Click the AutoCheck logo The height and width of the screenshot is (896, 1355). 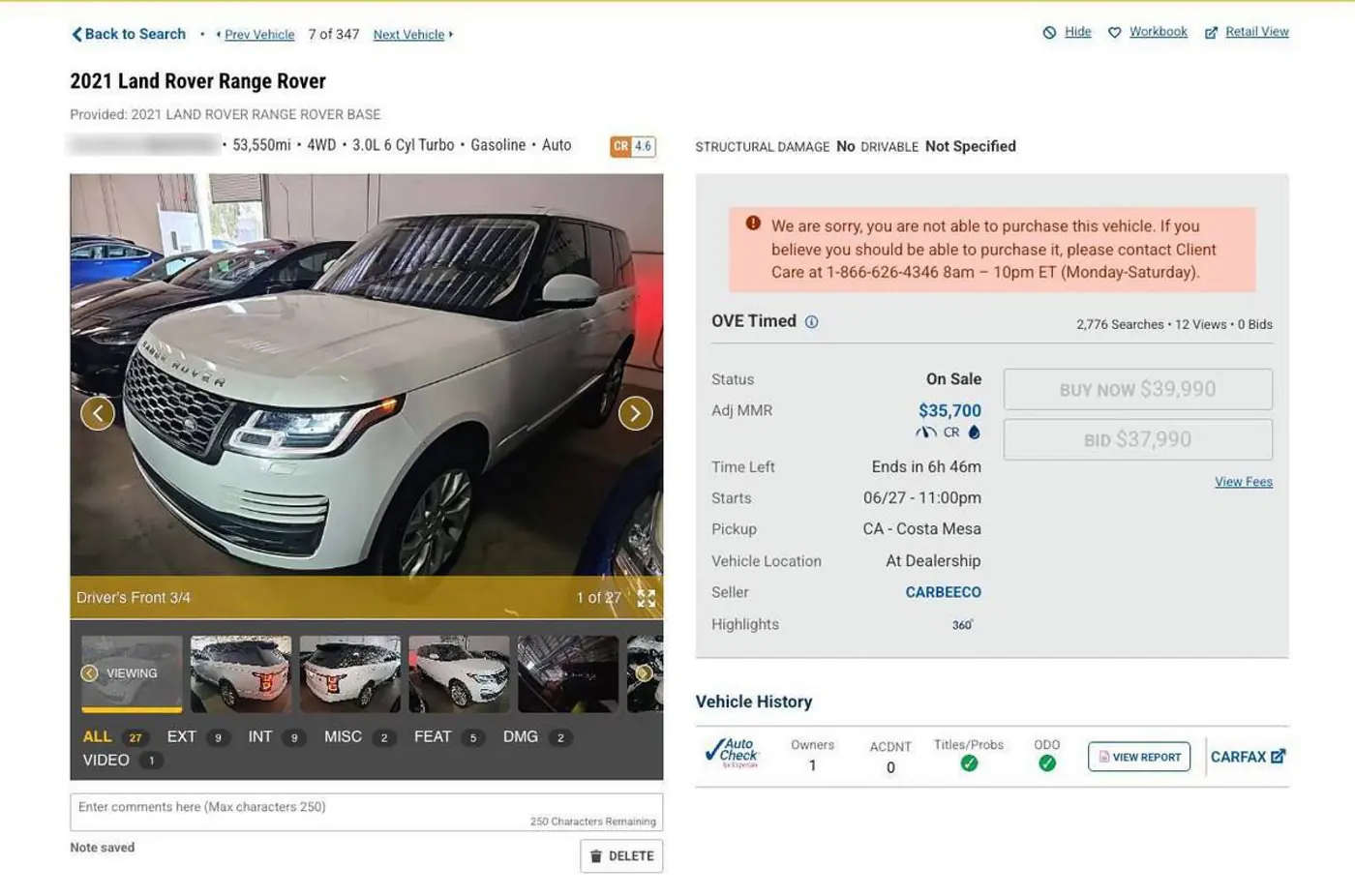733,753
